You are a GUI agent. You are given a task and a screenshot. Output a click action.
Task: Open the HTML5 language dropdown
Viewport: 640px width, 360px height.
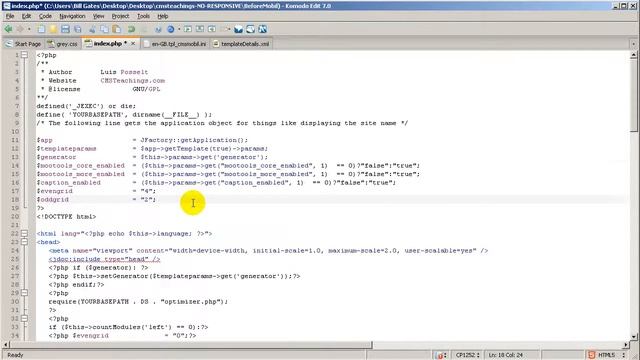click(x=607, y=355)
